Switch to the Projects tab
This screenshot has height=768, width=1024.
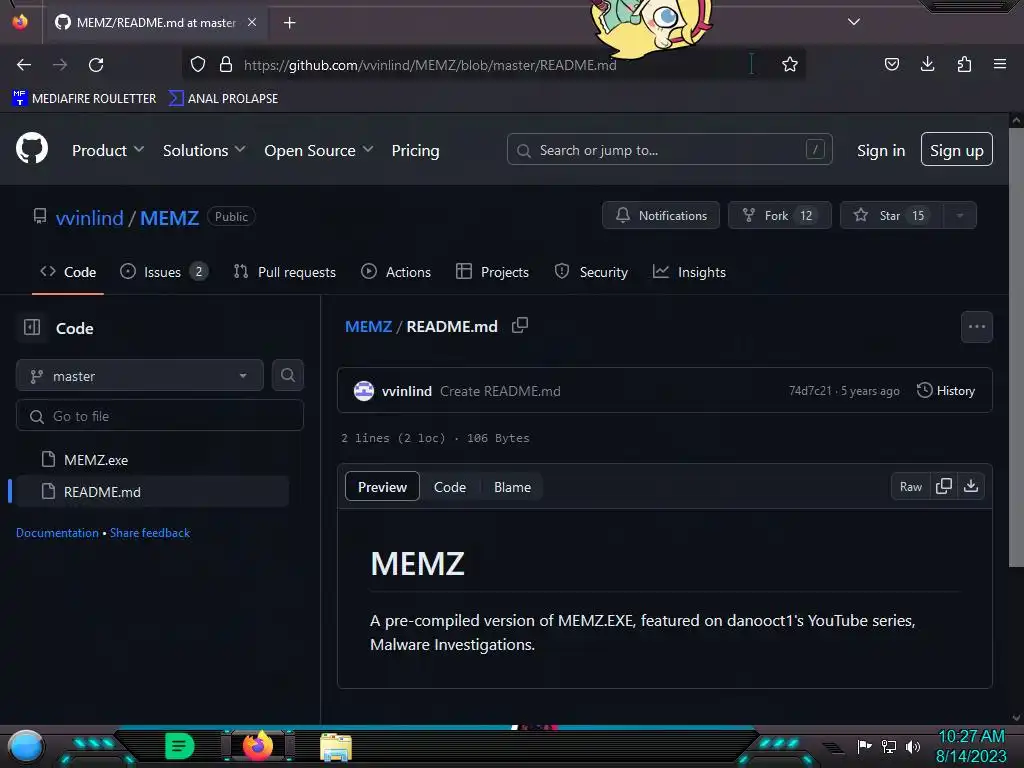[492, 272]
